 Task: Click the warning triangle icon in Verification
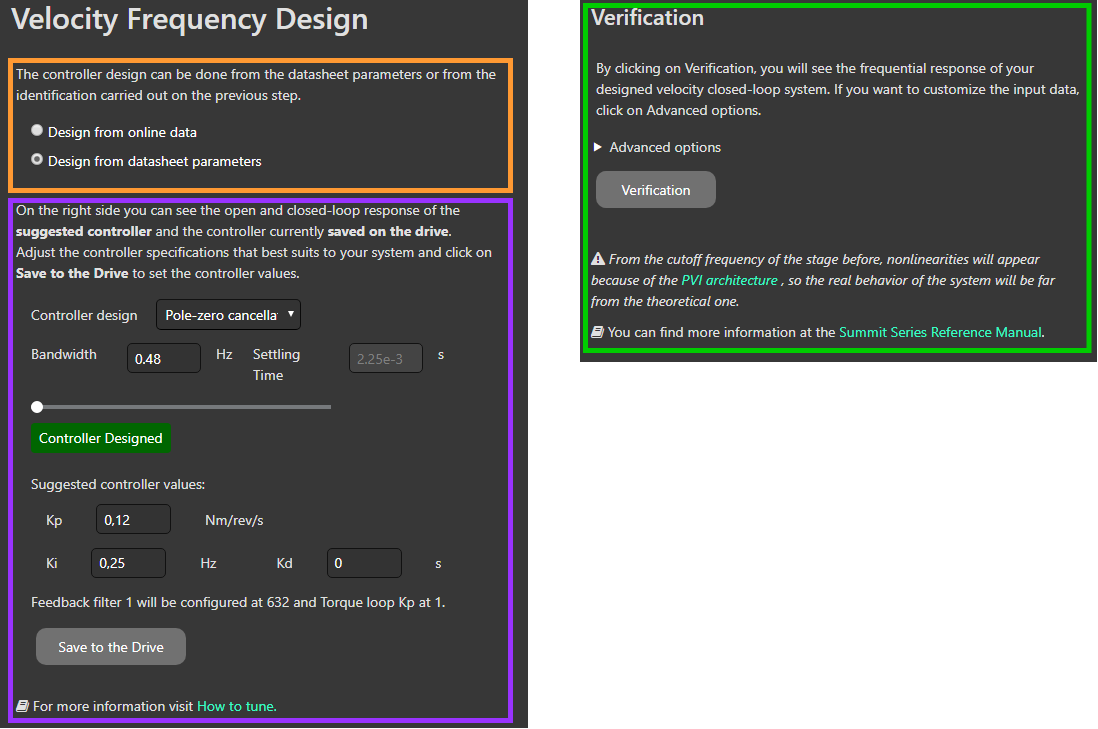click(x=597, y=259)
